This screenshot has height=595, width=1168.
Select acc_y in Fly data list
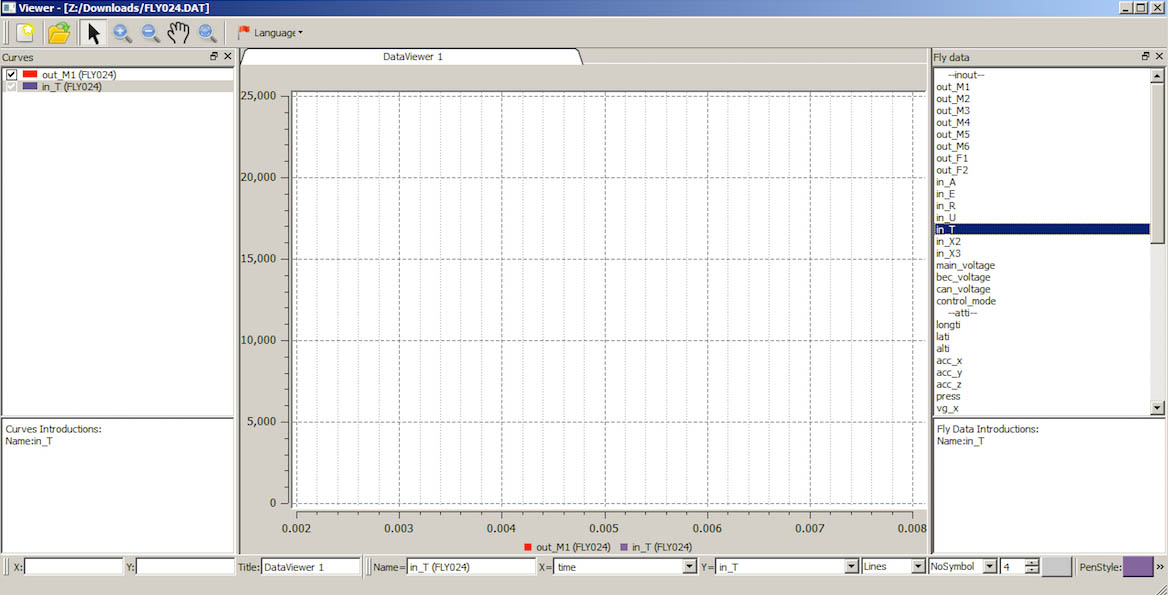pyautogui.click(x=1042, y=372)
